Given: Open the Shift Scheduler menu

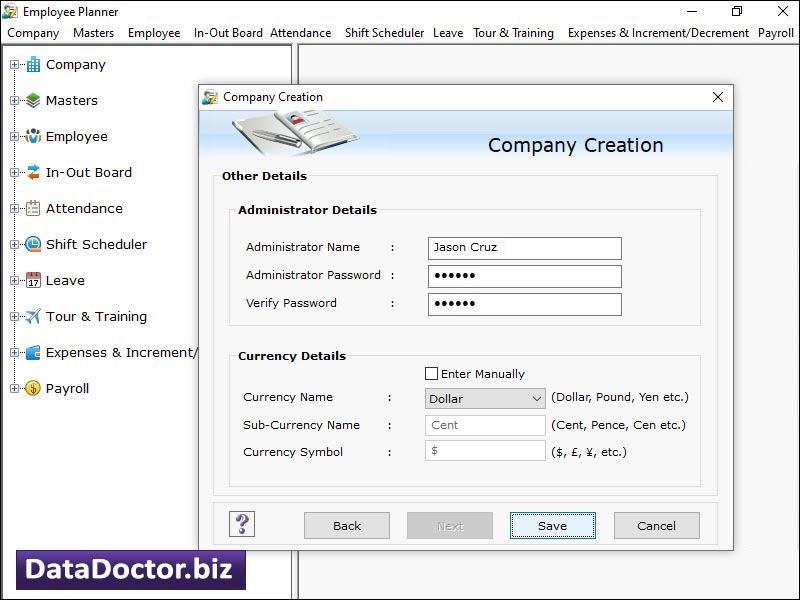Looking at the screenshot, I should [384, 32].
